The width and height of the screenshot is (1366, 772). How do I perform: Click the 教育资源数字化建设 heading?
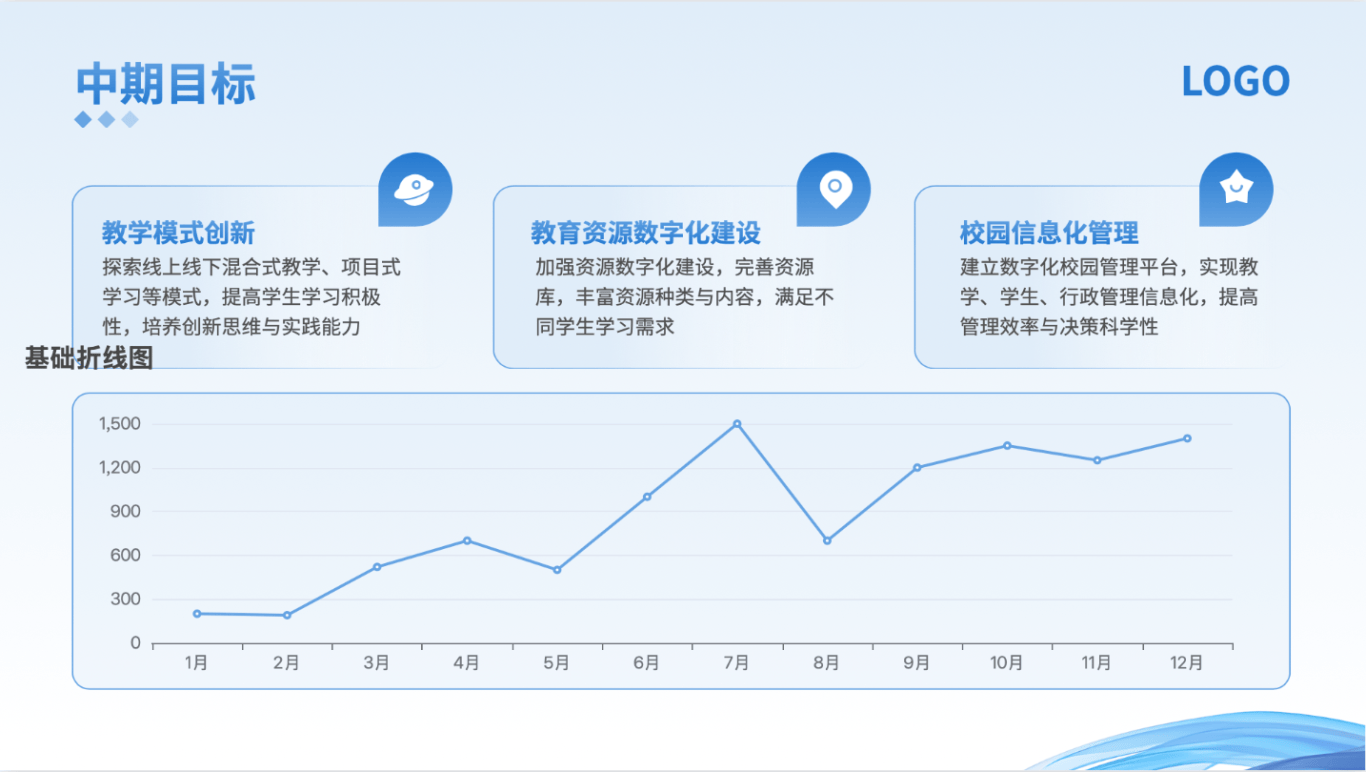pos(646,234)
